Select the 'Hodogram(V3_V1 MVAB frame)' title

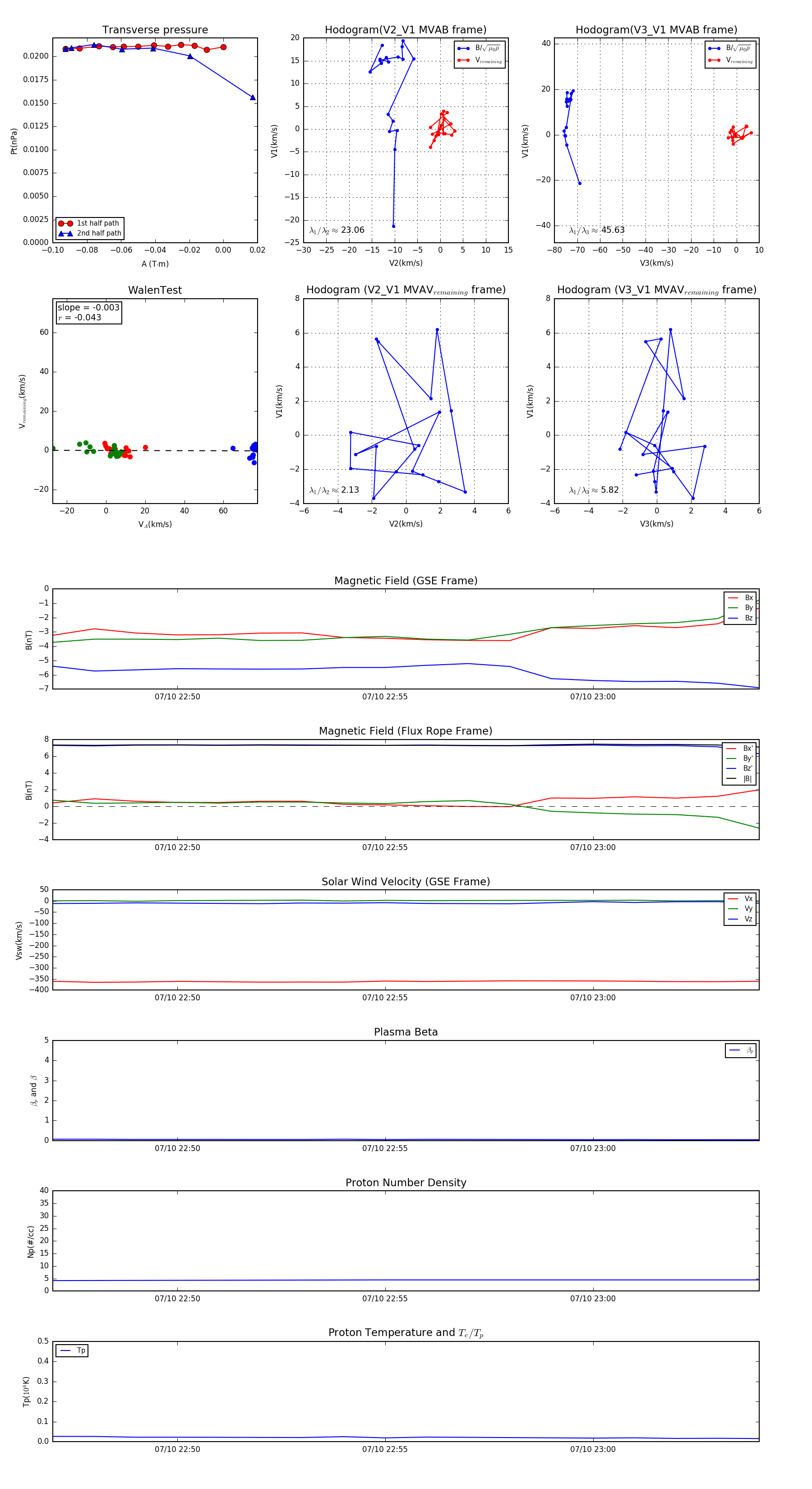coord(656,30)
